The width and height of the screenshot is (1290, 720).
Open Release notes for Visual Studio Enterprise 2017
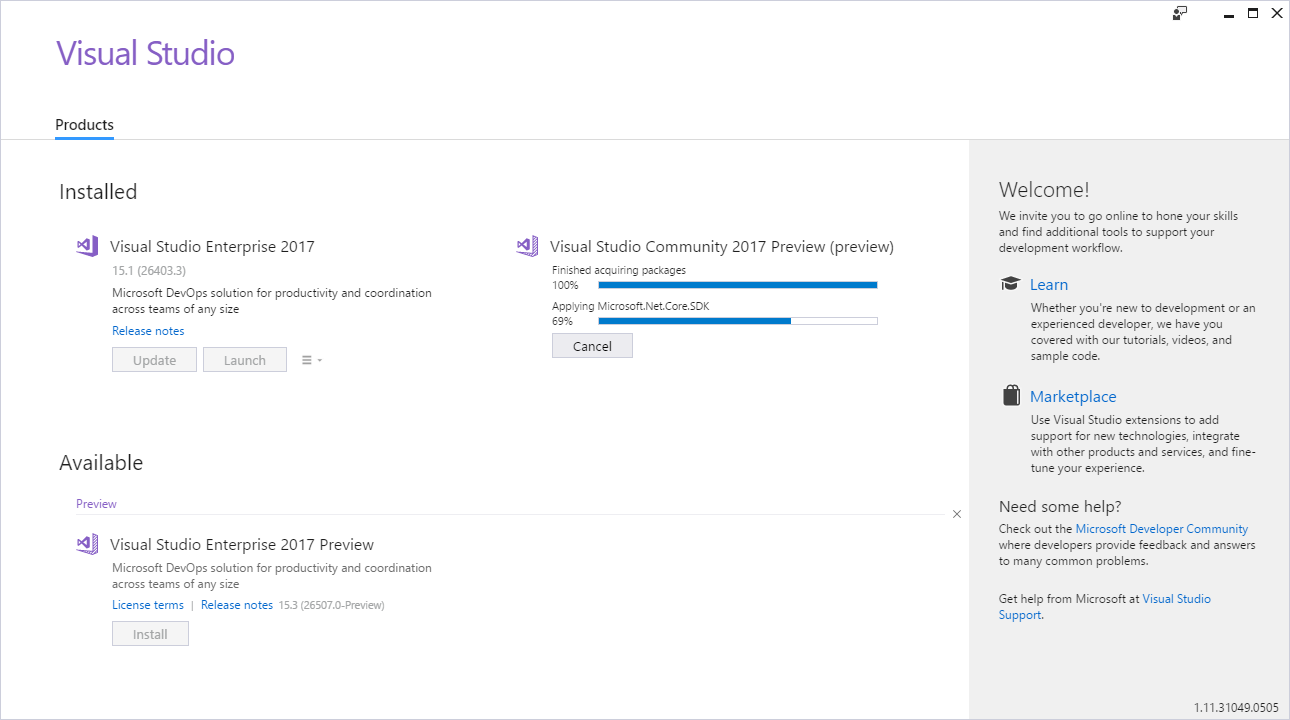tap(148, 330)
